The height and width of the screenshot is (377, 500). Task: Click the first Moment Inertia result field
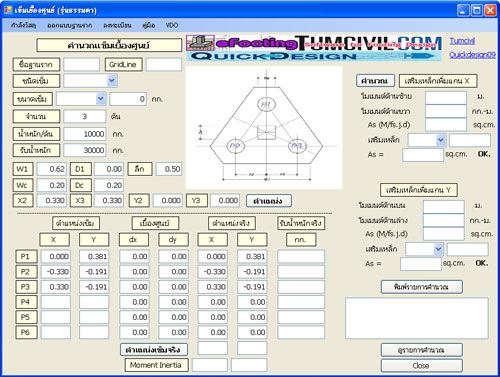click(210, 365)
